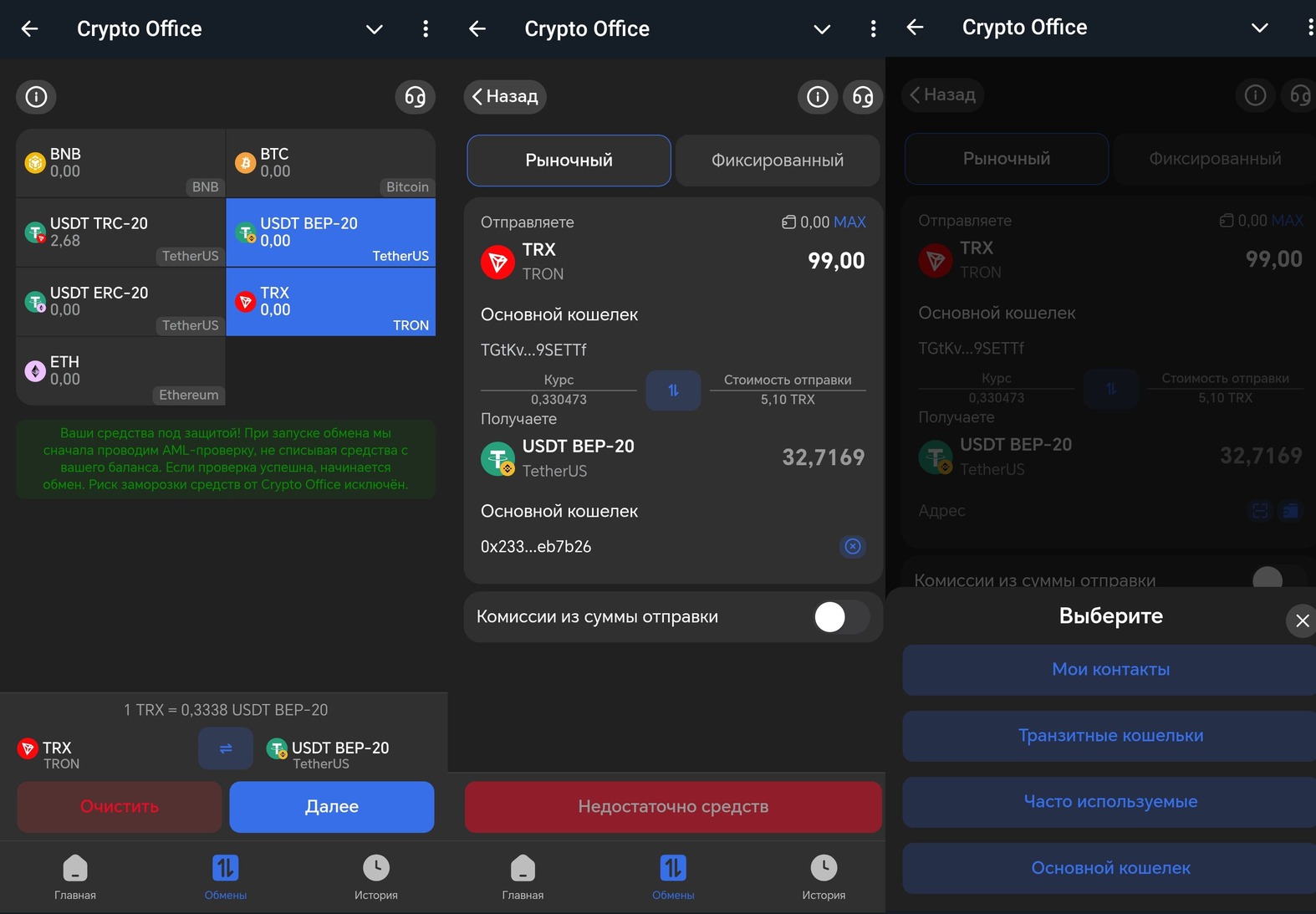The width and height of the screenshot is (1316, 914).
Task: Open headset support icon above Bitcoin tile
Action: pyautogui.click(x=415, y=97)
